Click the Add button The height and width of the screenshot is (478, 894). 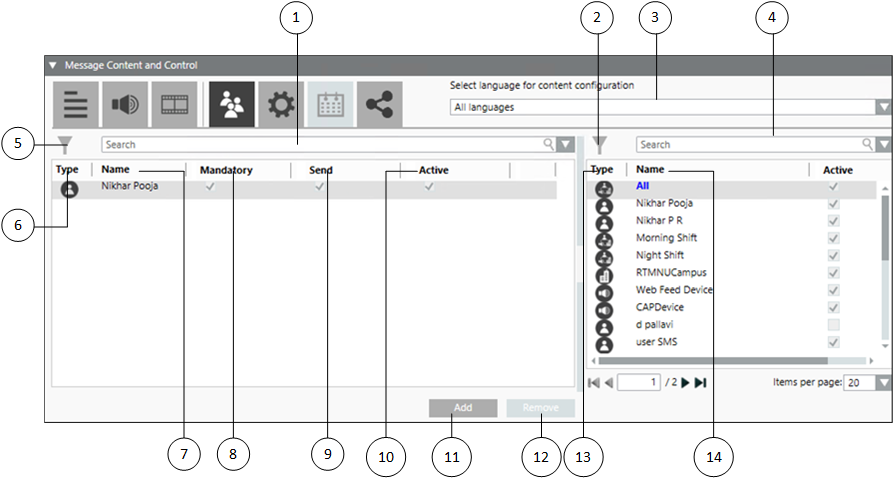(463, 409)
